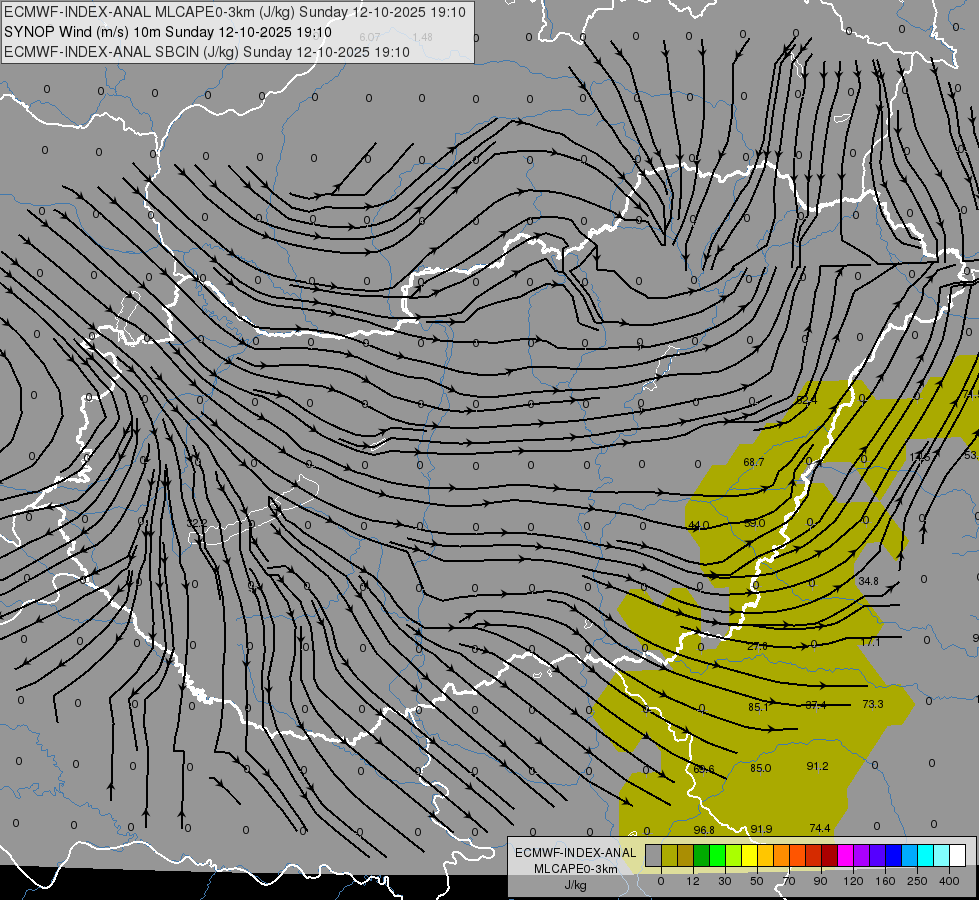Select the pure blue legend swatch
979x900 pixels.
(894, 855)
